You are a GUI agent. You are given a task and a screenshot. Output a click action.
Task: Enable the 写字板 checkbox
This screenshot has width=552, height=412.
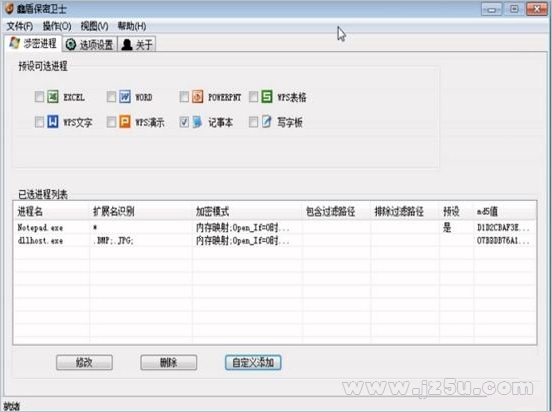(253, 122)
